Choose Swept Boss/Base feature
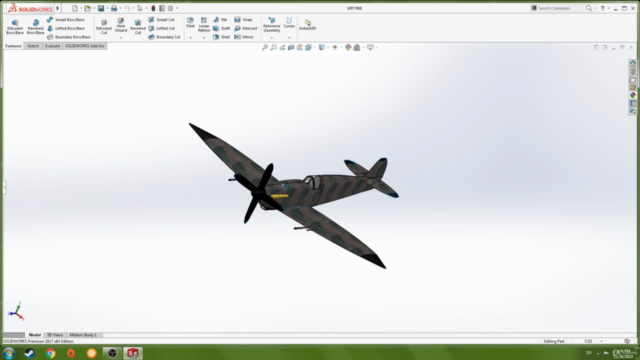Viewport: 640px width, 360px height. pyautogui.click(x=66, y=20)
